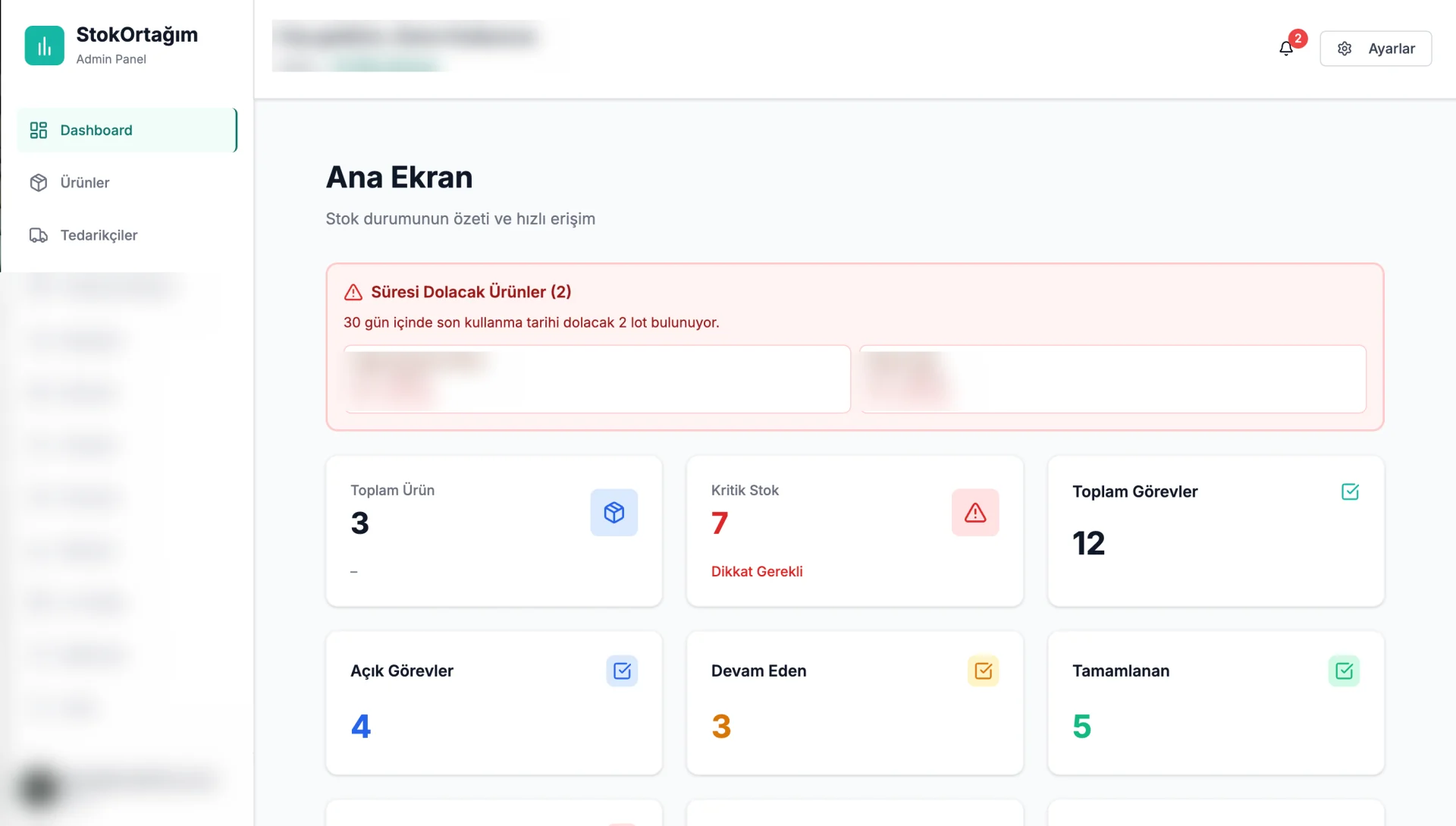Open the first expiring lot card
The image size is (1456, 826).
(598, 379)
